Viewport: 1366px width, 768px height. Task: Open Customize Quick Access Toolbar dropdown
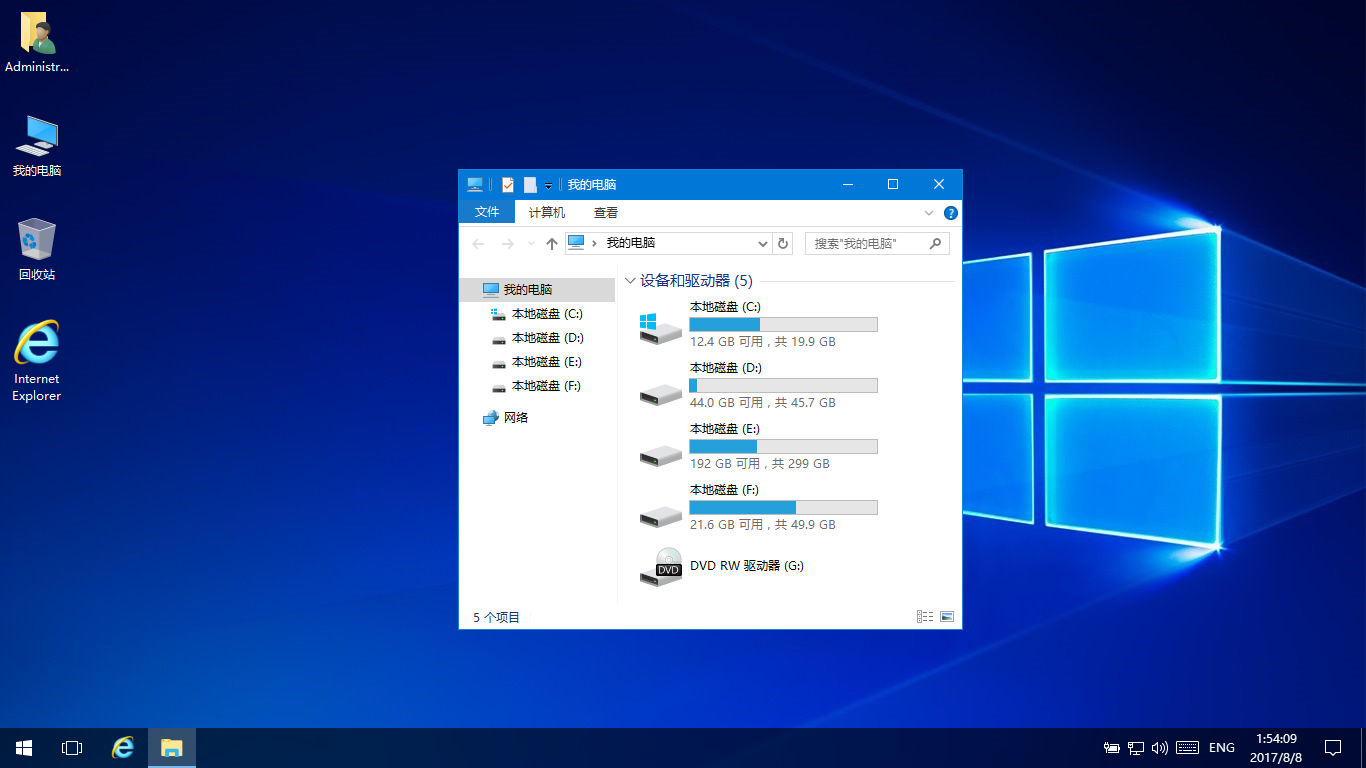(548, 185)
